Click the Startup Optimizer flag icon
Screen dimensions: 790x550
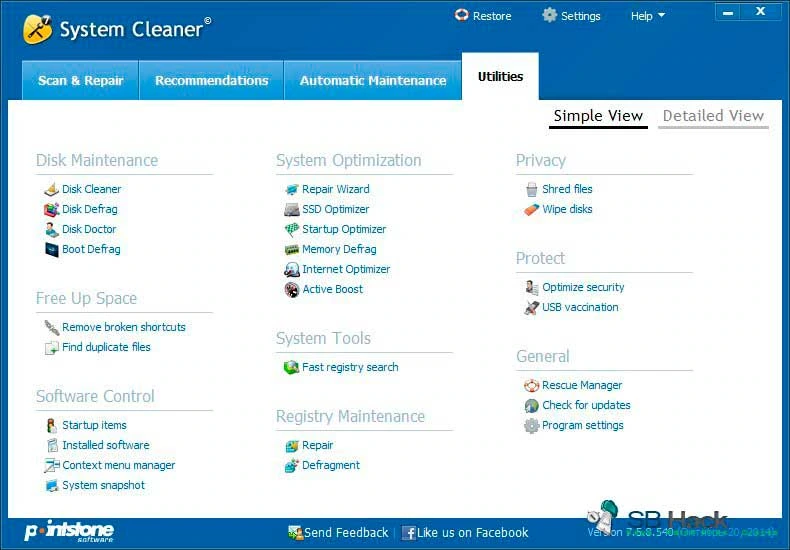(292, 230)
